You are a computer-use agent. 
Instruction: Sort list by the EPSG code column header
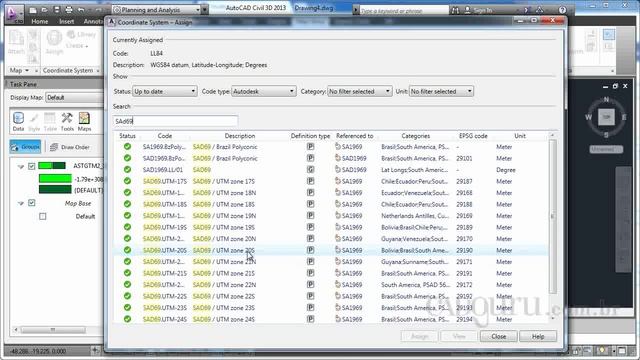click(x=473, y=136)
